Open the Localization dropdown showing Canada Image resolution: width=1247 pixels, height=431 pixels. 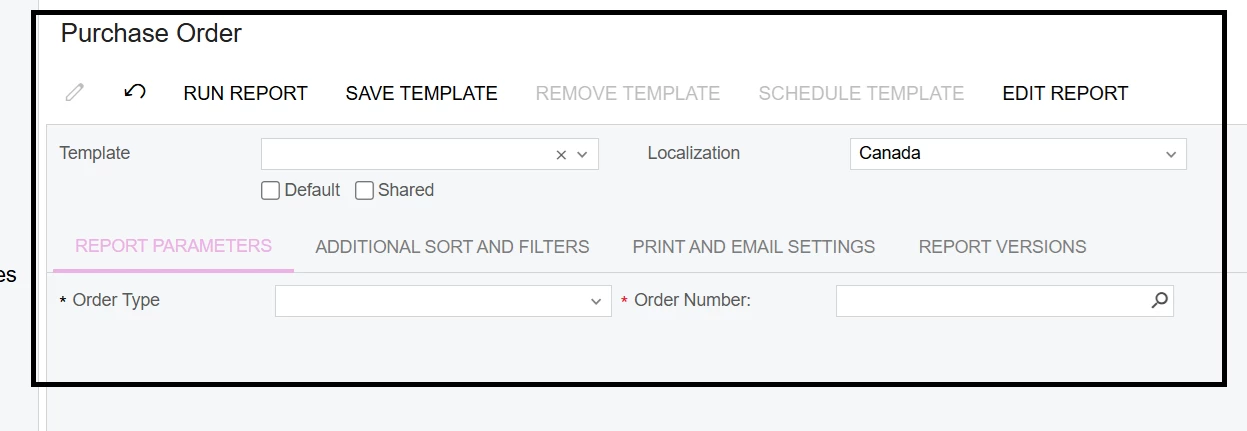pyautogui.click(x=1018, y=154)
